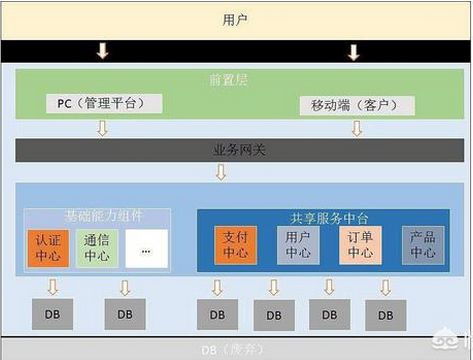The width and height of the screenshot is (473, 360).
Task: Click the 用户 banner box
Action: point(236,21)
